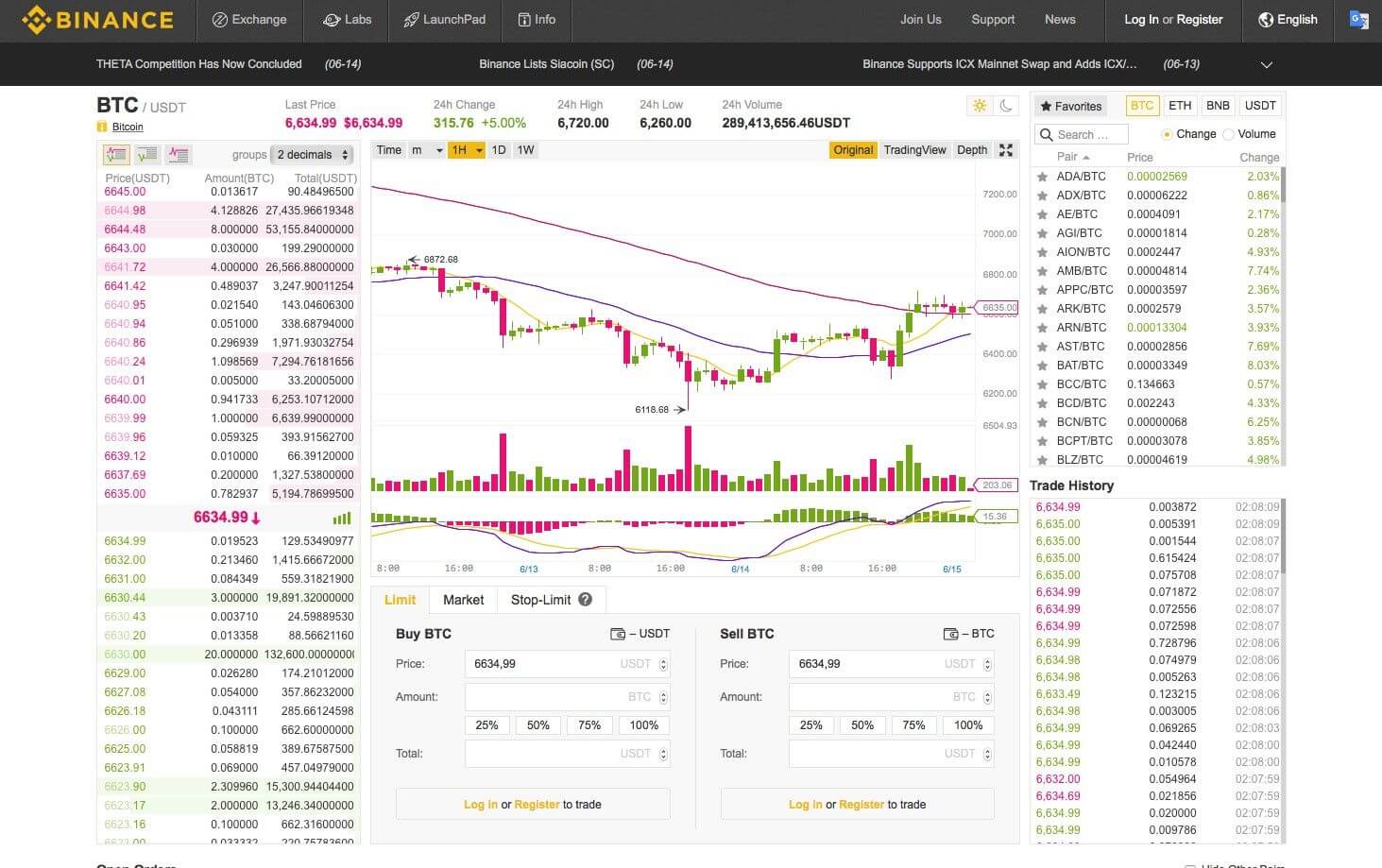Select the USDT market tab
The image size is (1382, 868).
point(1260,106)
